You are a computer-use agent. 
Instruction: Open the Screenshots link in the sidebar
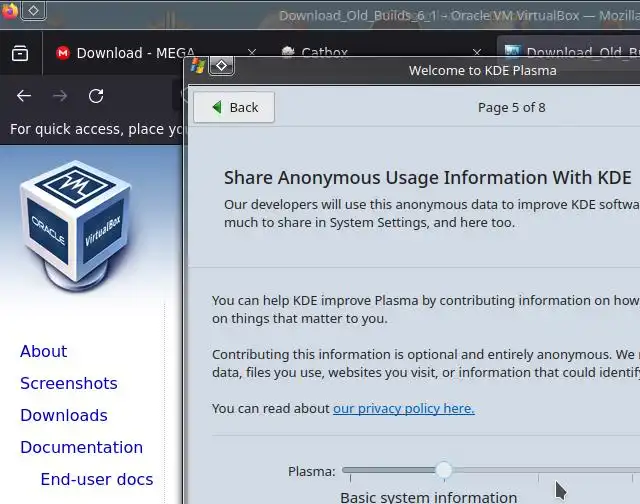coord(69,383)
